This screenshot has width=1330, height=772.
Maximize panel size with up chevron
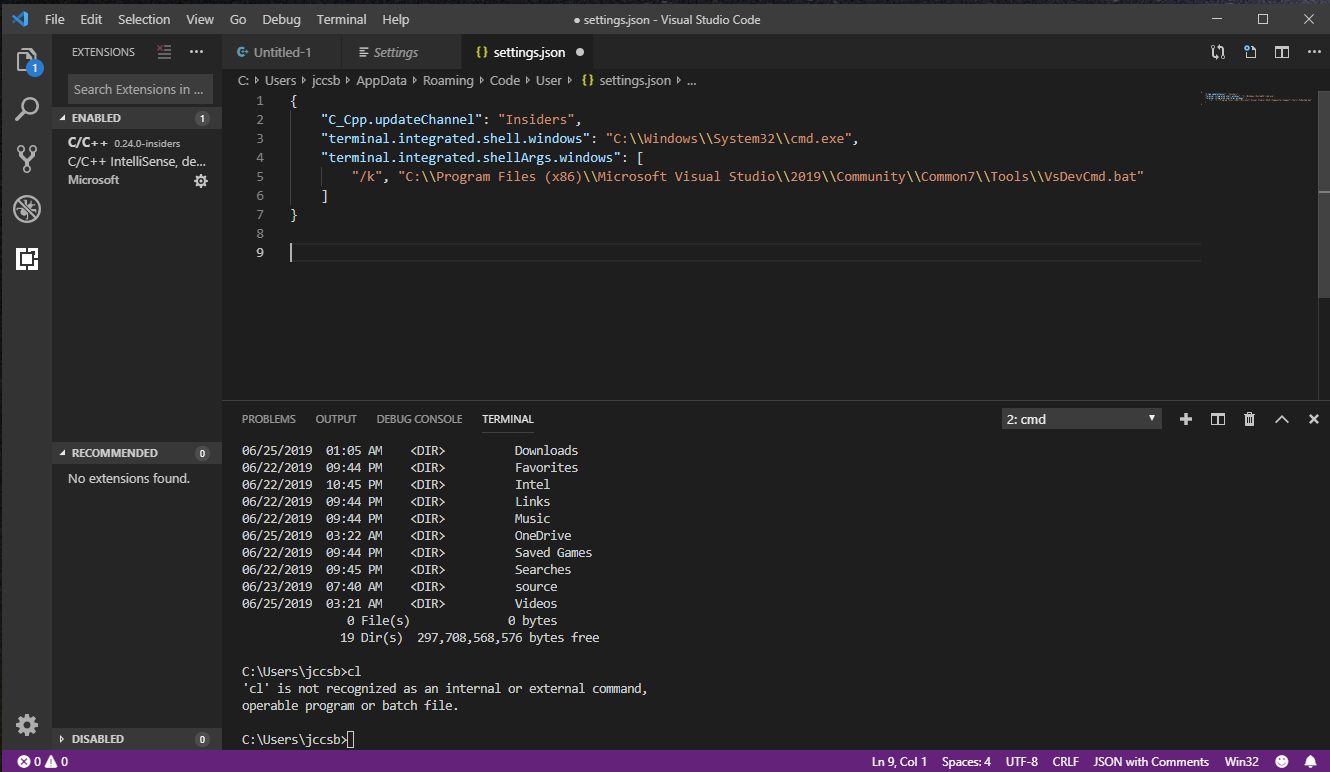coord(1282,419)
